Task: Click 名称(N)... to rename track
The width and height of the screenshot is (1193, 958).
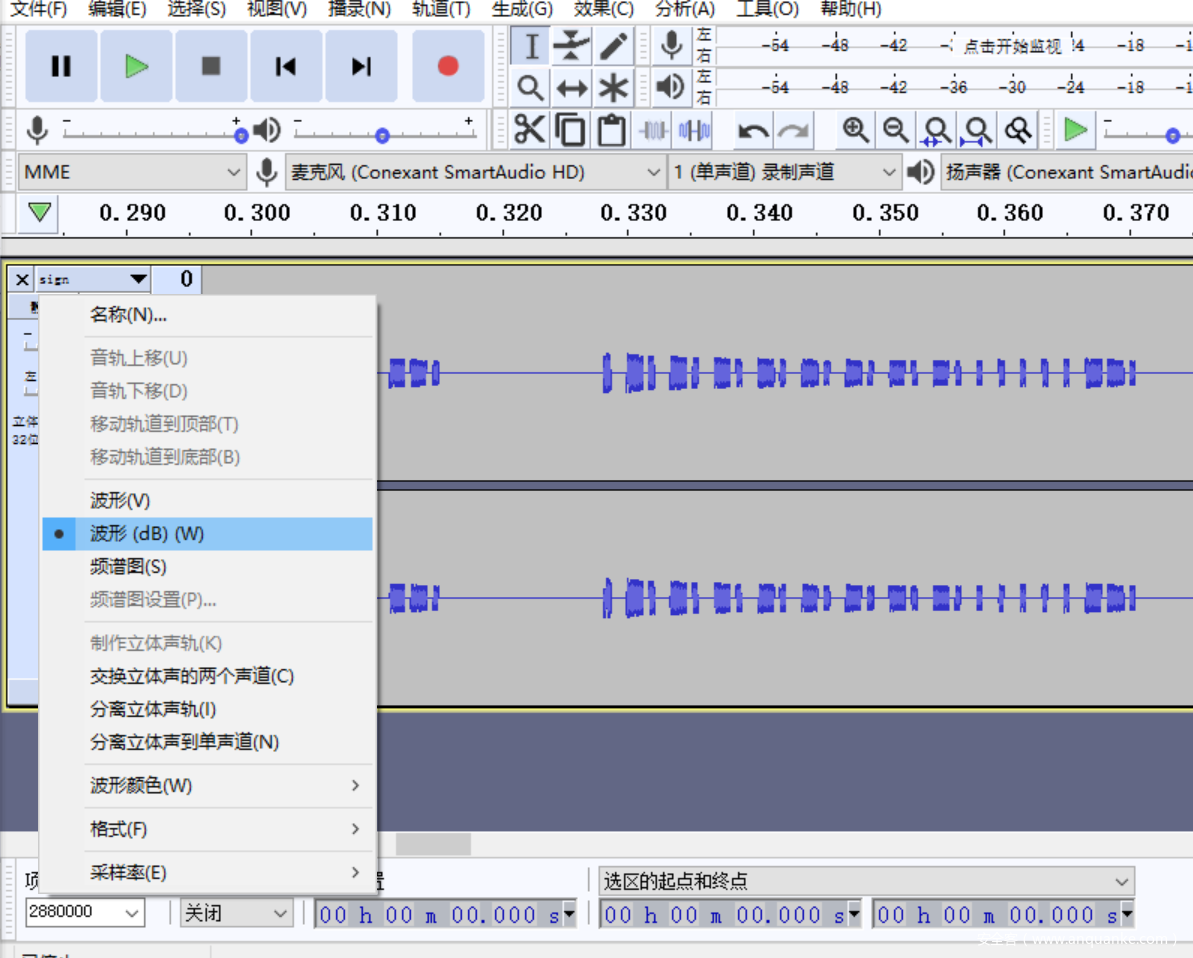Action: pos(128,315)
